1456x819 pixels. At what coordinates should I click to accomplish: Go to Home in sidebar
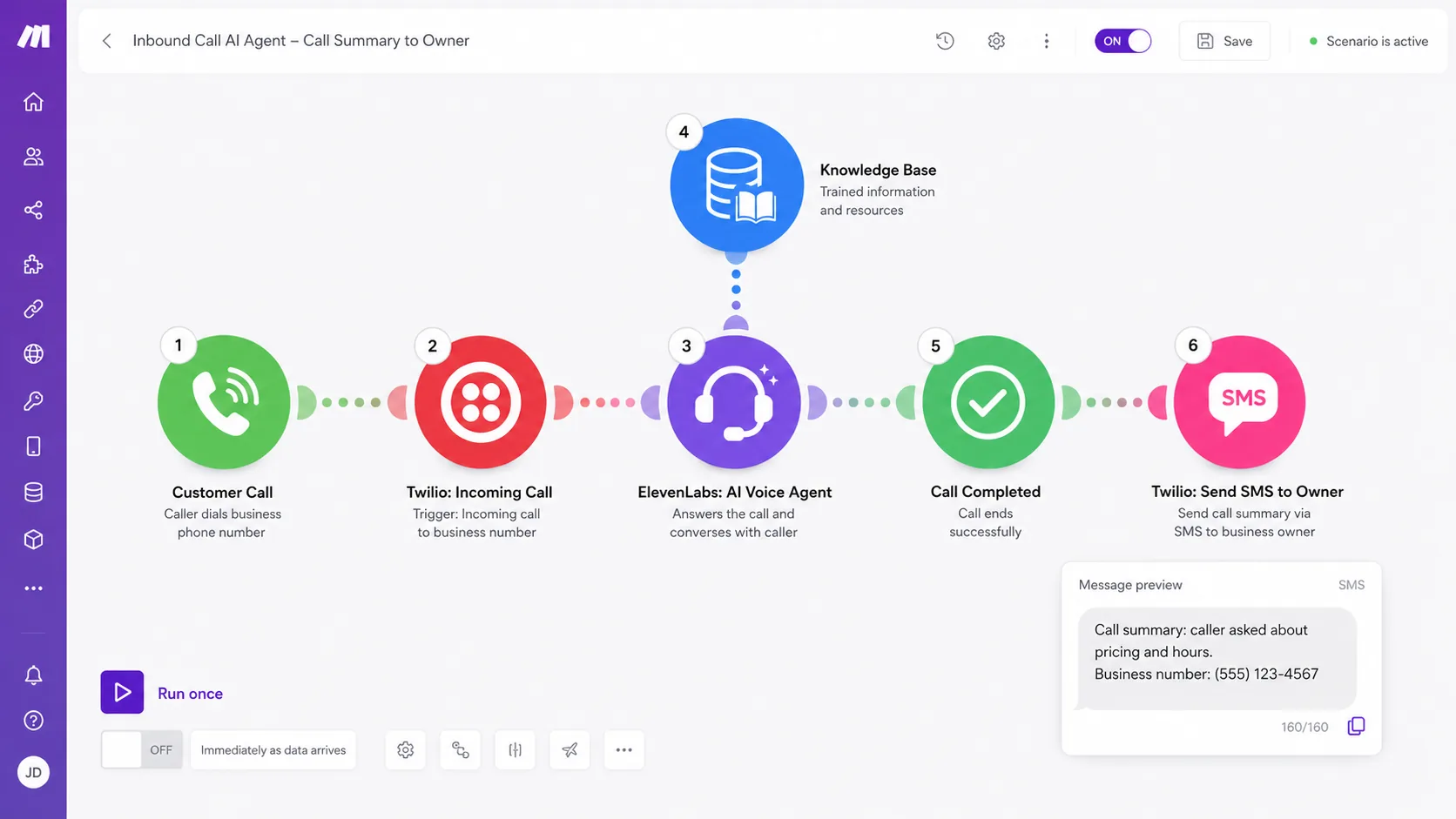point(33,102)
